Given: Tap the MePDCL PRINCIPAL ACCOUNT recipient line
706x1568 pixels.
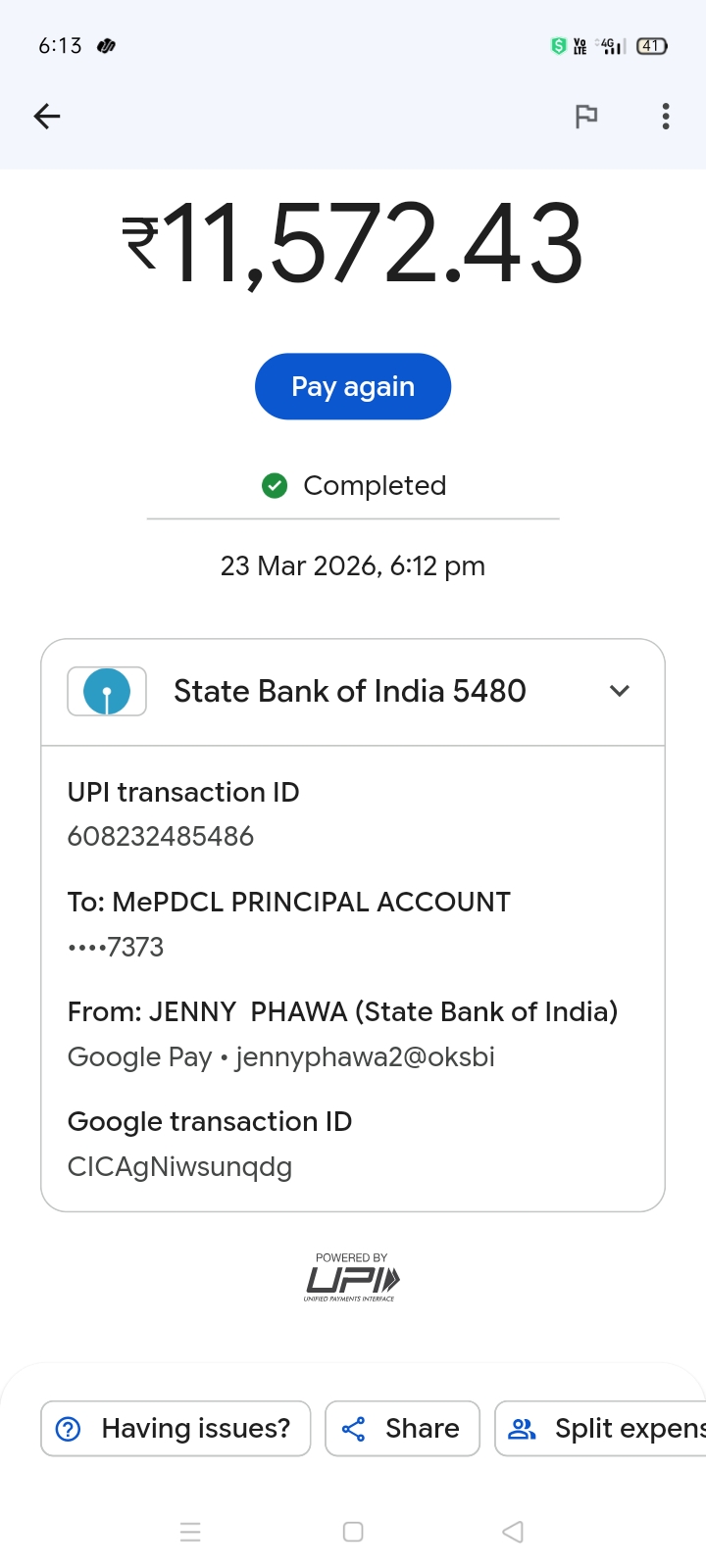Looking at the screenshot, I should [x=289, y=903].
